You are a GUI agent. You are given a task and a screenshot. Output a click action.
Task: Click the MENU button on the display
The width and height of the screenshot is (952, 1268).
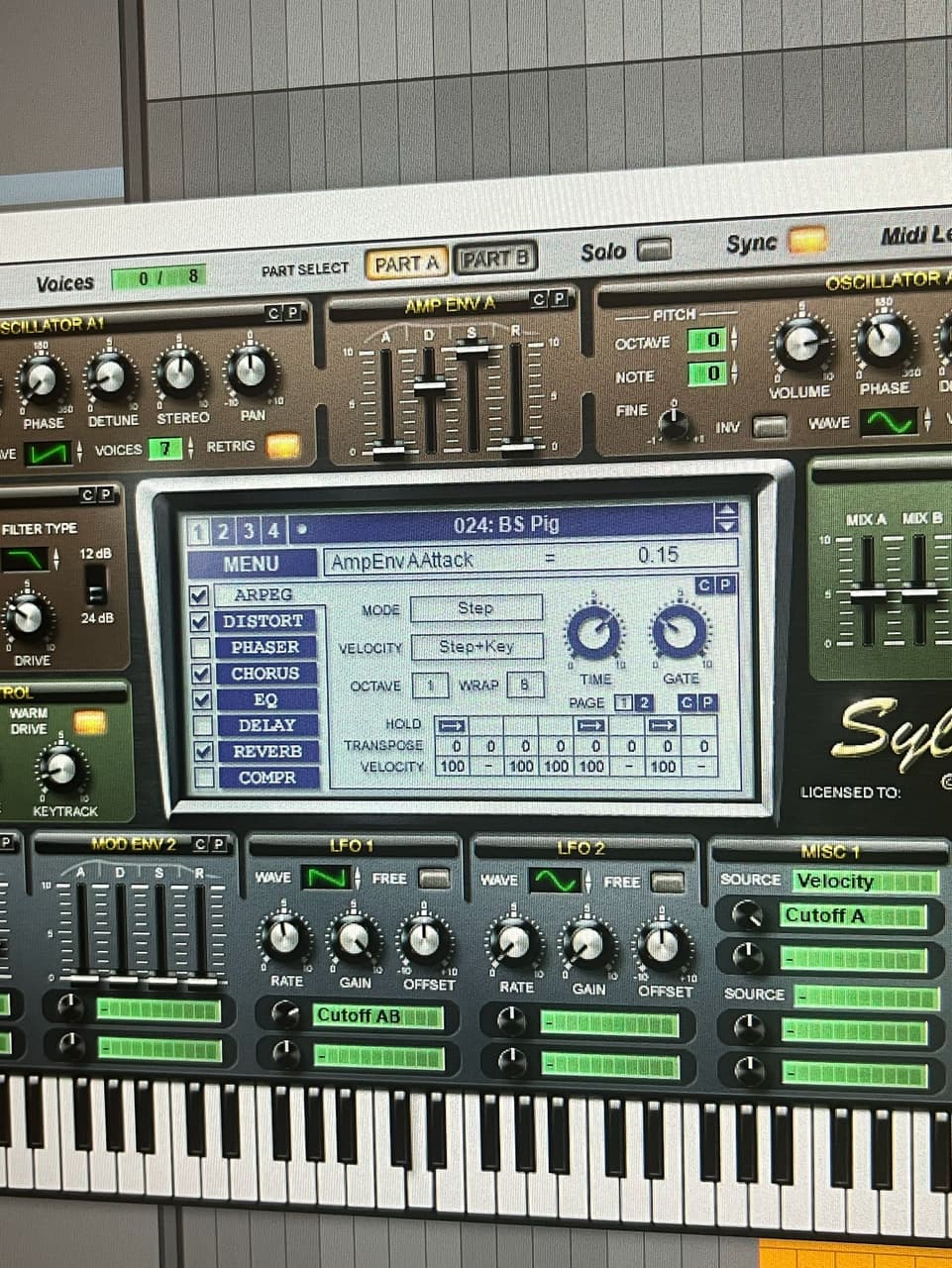click(x=252, y=565)
